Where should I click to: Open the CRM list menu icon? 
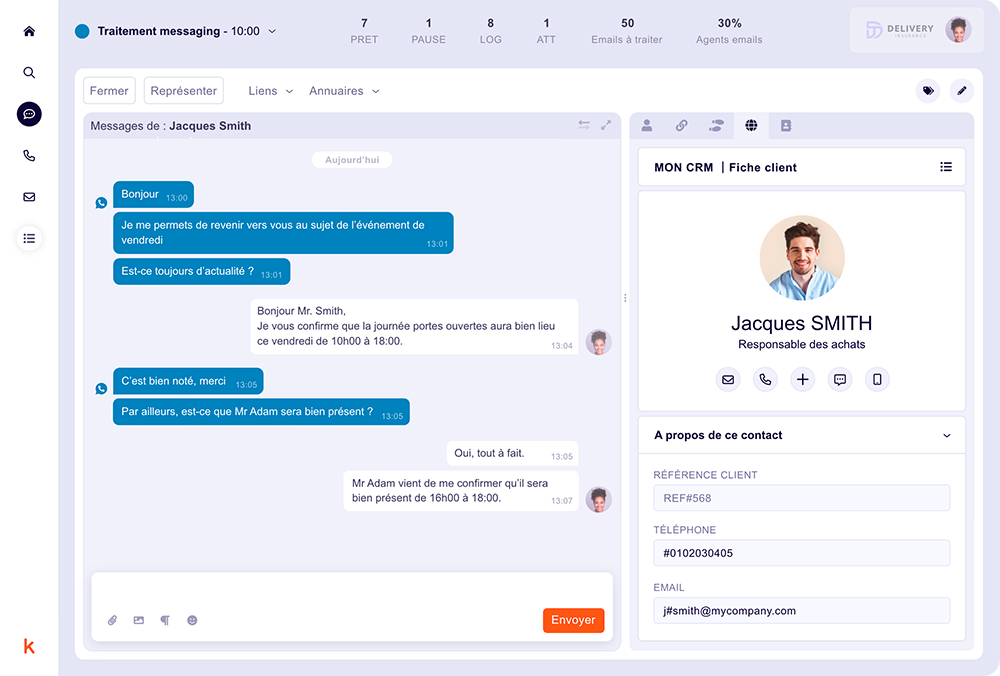946,167
